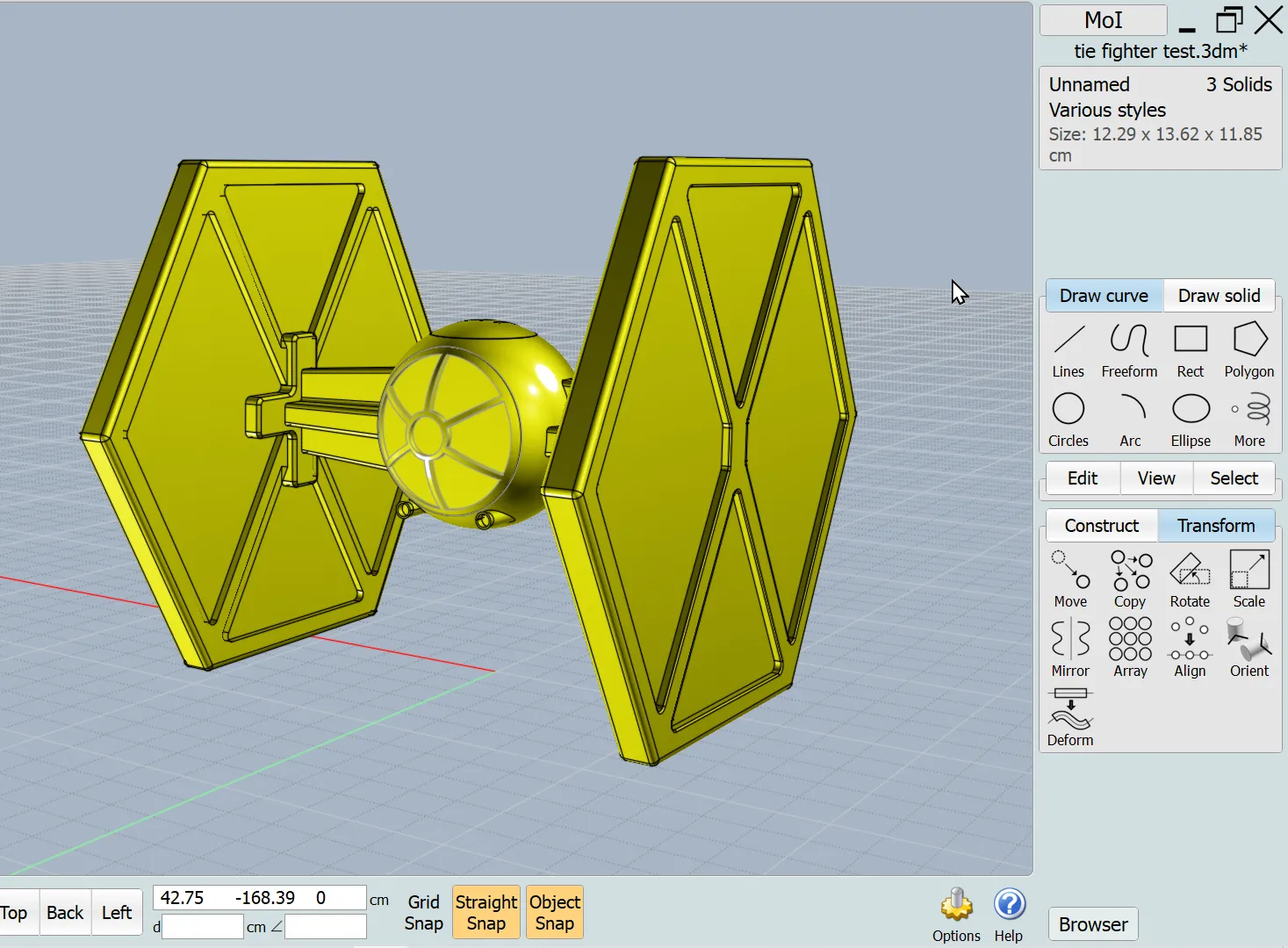Click the Various styles property
Image resolution: width=1288 pixels, height=948 pixels.
pyautogui.click(x=1107, y=110)
